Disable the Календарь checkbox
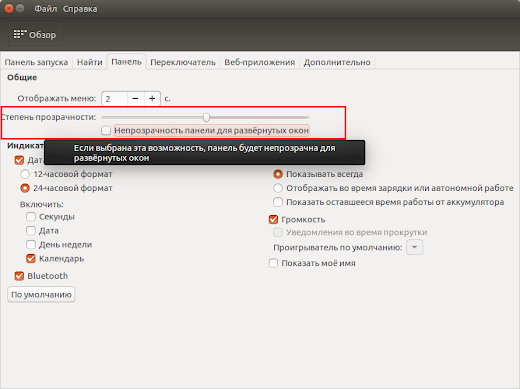This screenshot has height=389, width=520. pyautogui.click(x=31, y=259)
